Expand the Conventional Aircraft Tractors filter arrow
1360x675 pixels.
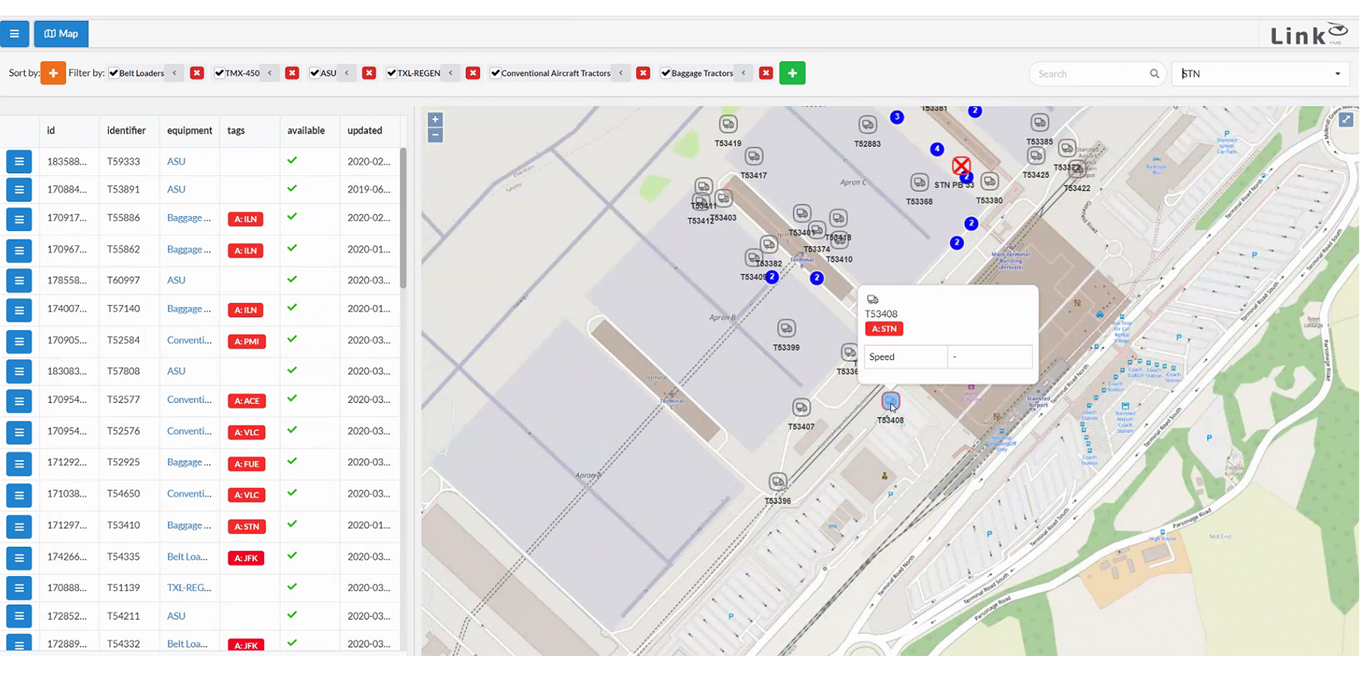(x=621, y=73)
